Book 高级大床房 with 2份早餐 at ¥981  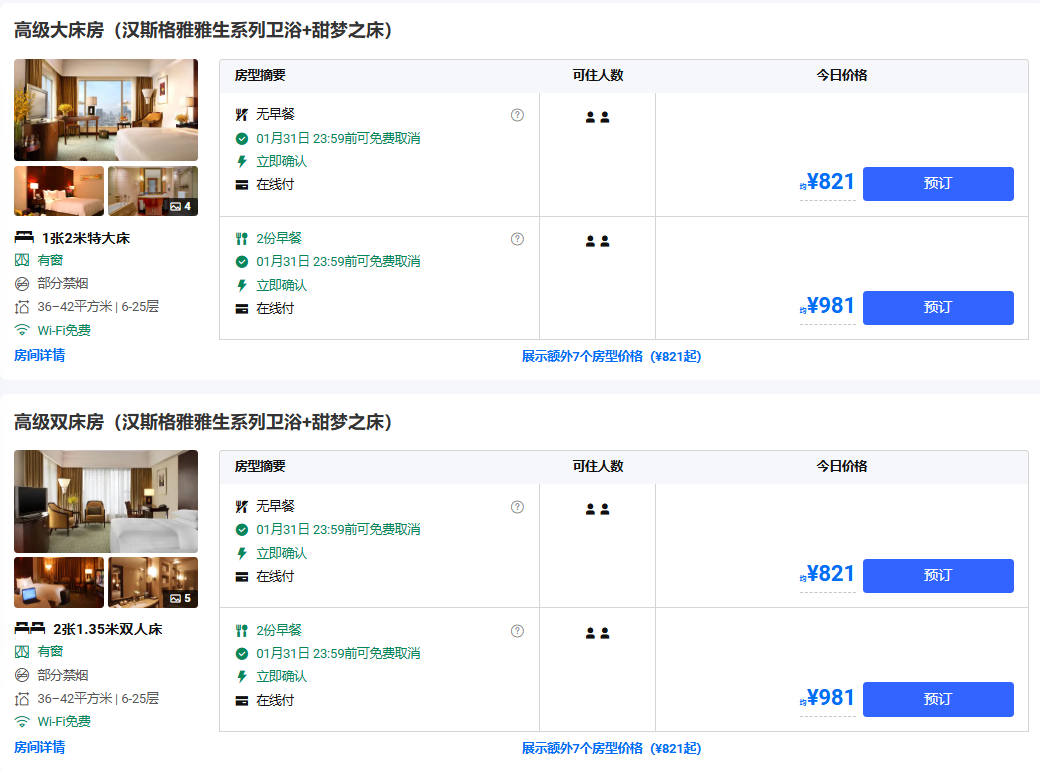pos(937,308)
